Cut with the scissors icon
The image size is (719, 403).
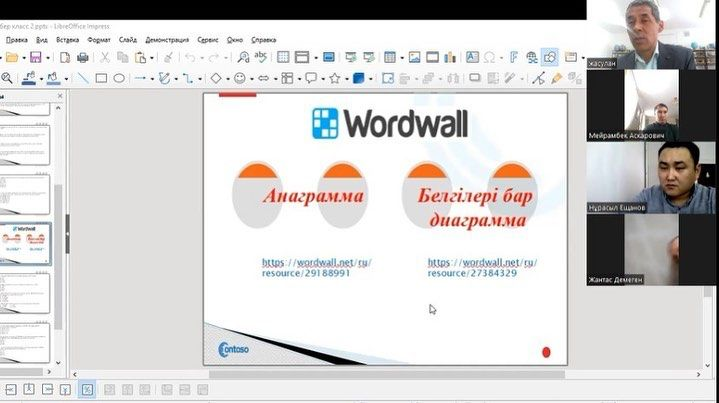[105, 57]
